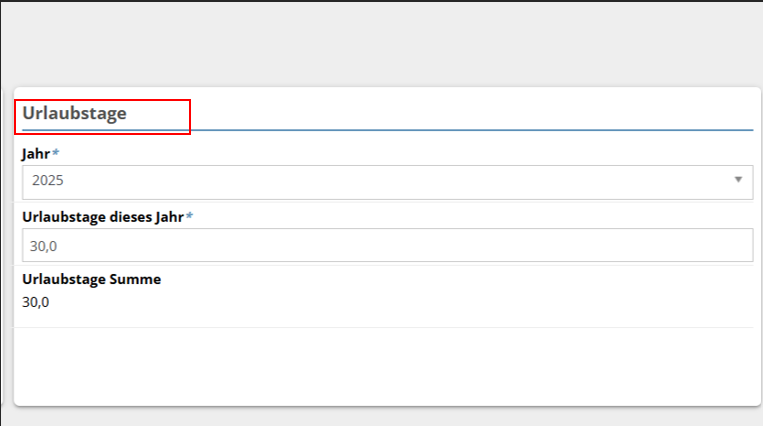
Task: Click the thin separator line below Summe value
Action: click(x=380, y=327)
